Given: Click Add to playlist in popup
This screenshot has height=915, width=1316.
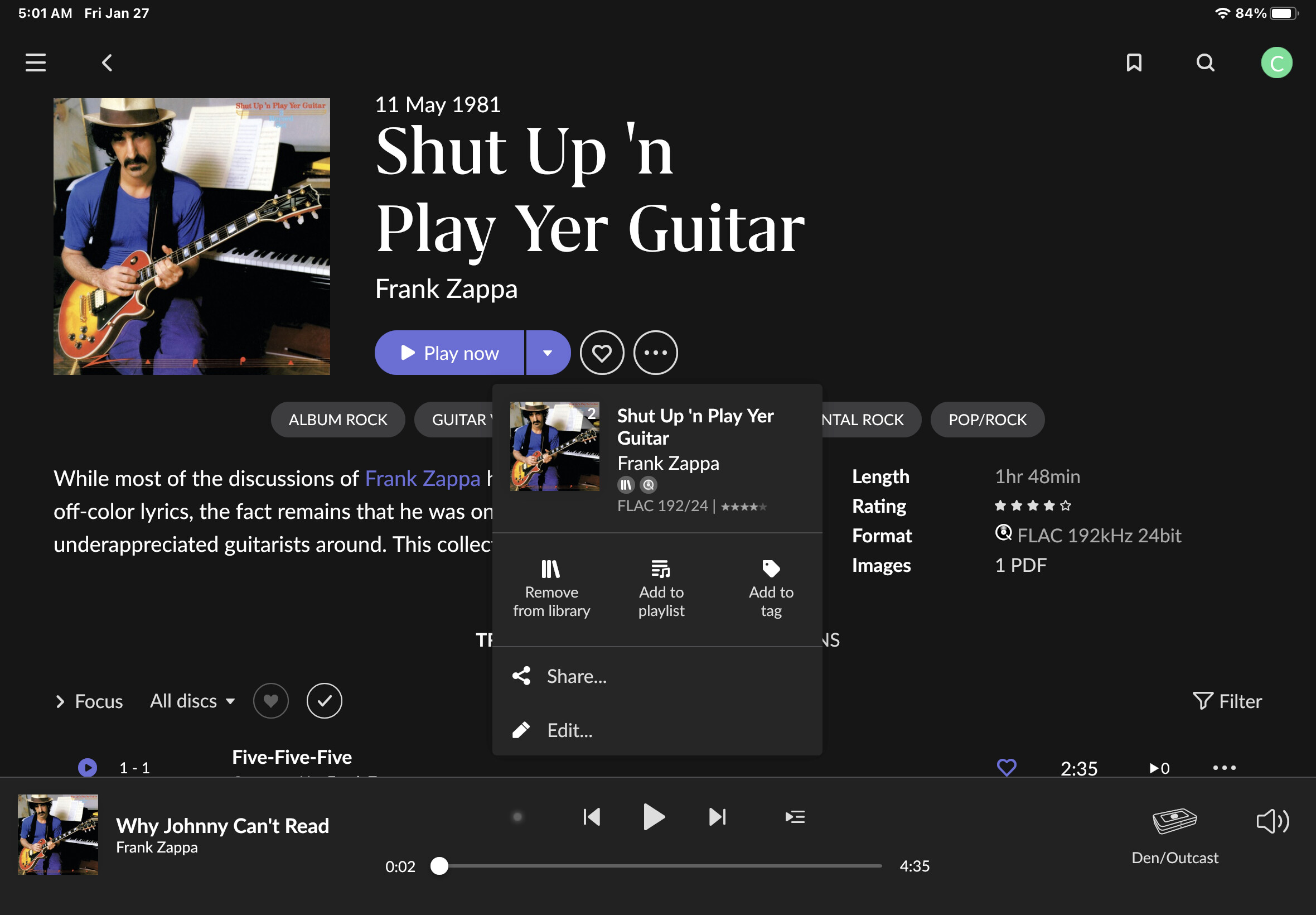Looking at the screenshot, I should click(661, 589).
